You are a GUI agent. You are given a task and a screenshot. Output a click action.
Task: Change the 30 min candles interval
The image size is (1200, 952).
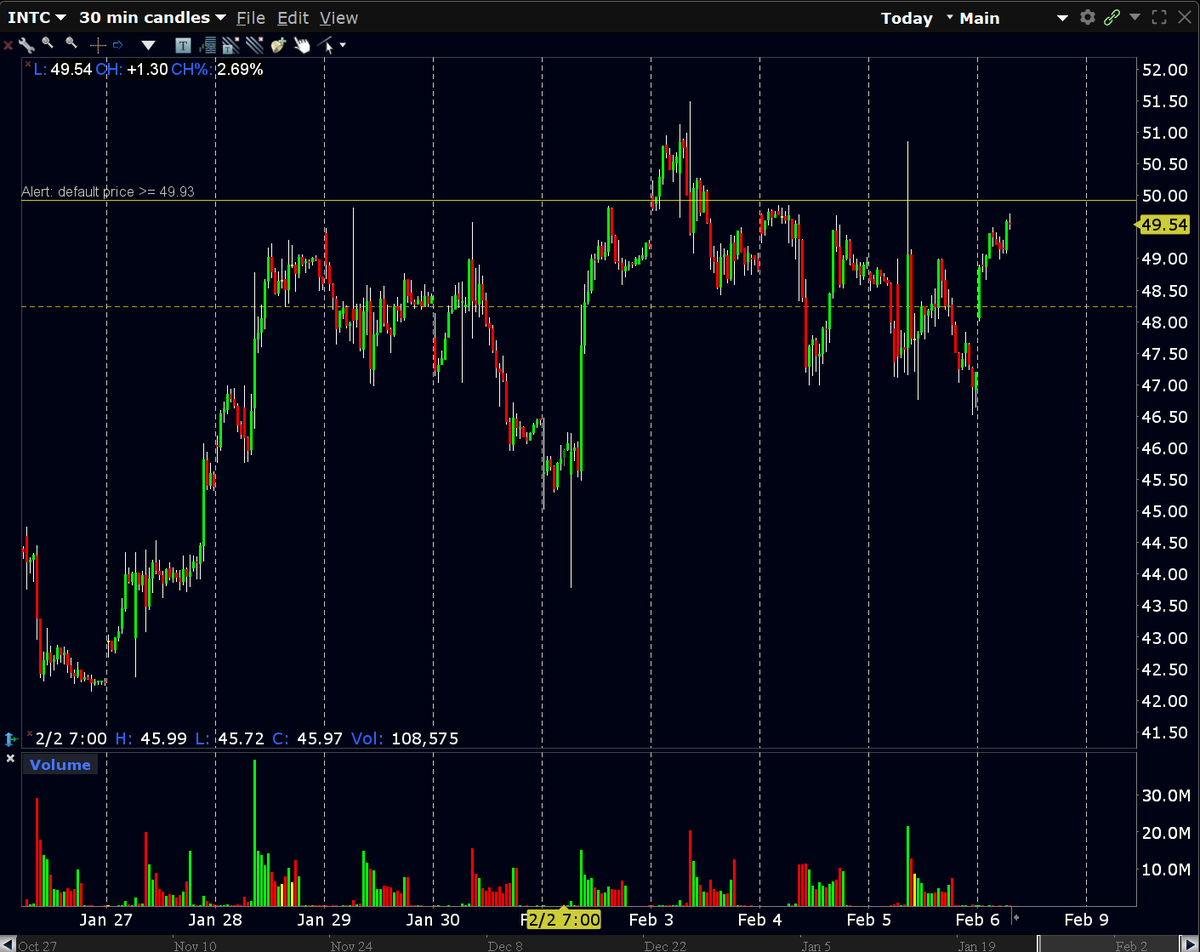pos(152,17)
